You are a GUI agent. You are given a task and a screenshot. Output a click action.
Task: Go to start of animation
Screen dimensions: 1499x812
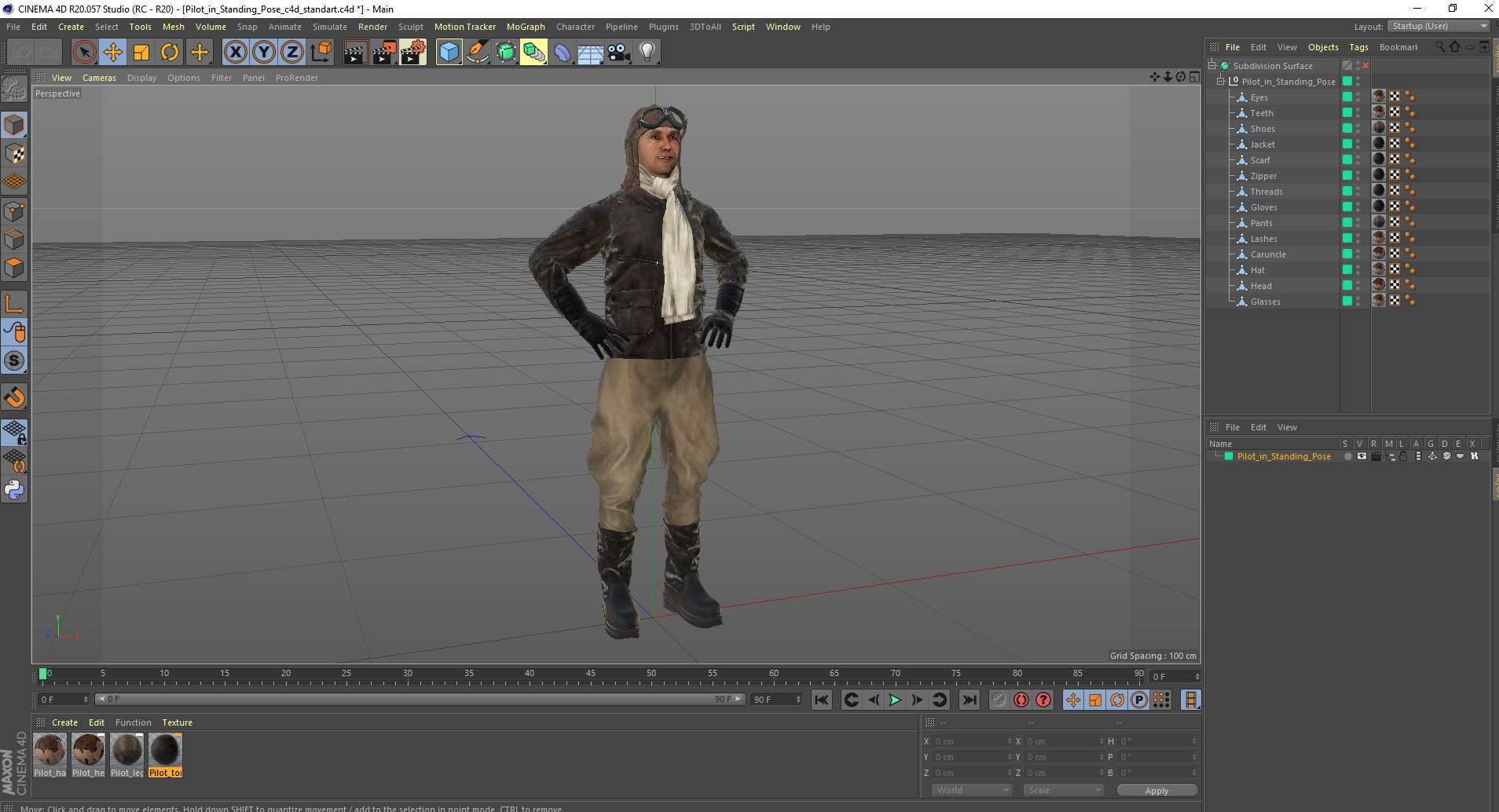point(822,700)
